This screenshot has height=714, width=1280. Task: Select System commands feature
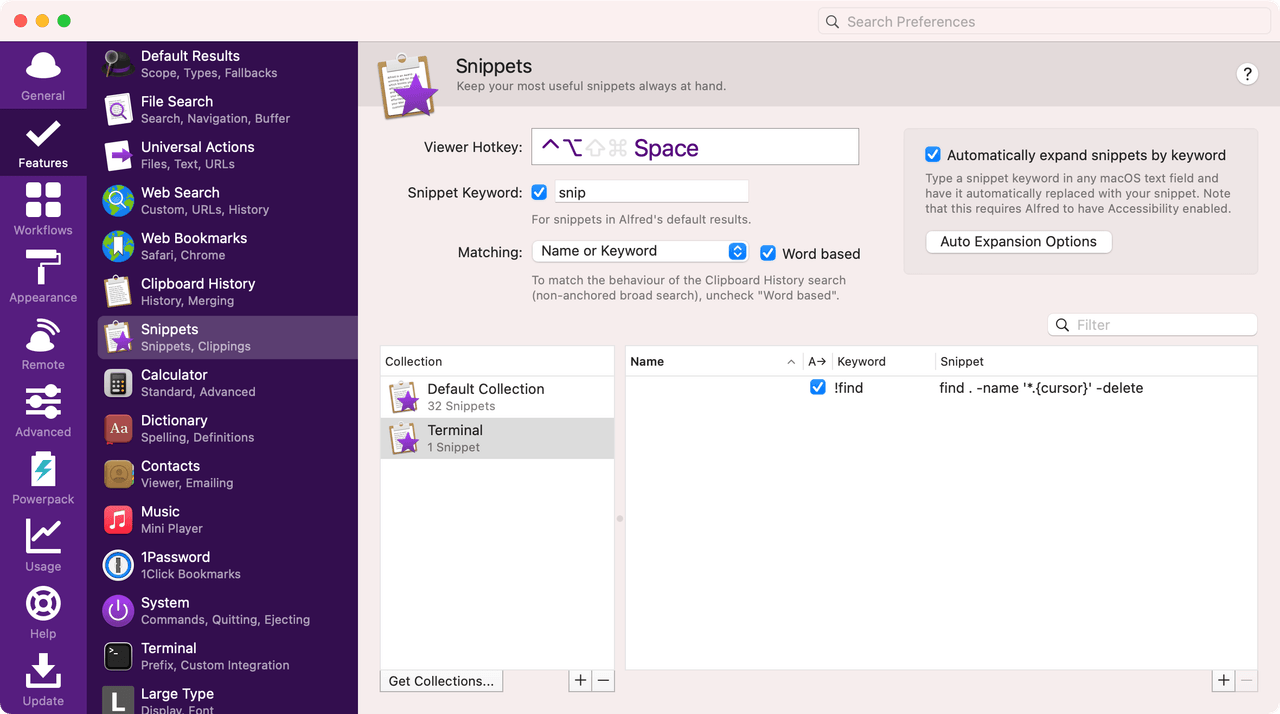[228, 611]
